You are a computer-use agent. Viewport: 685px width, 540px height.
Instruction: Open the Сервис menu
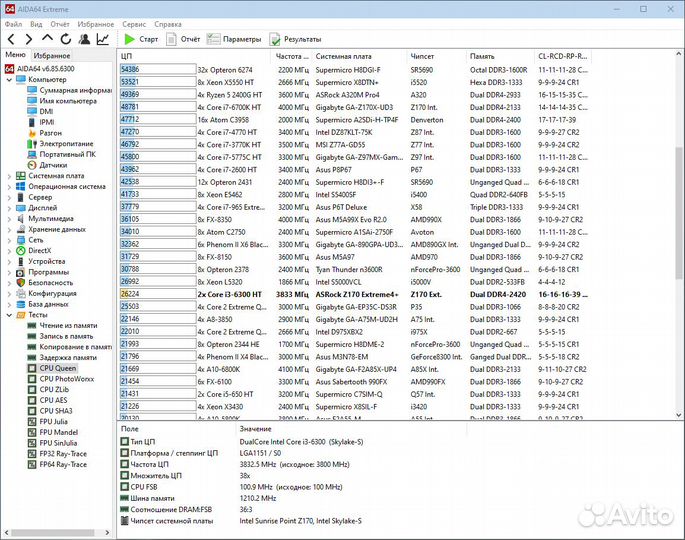(133, 23)
